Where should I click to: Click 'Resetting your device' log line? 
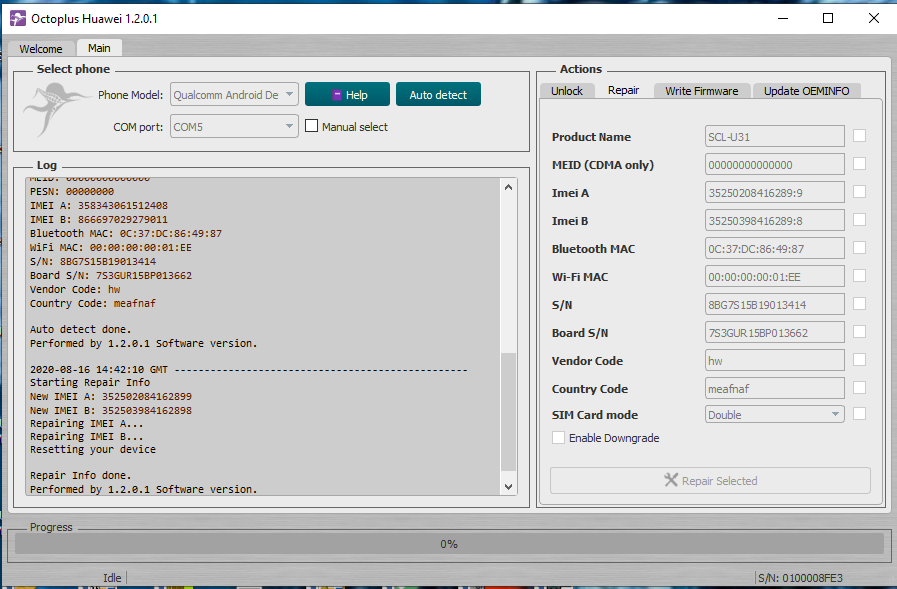coord(93,449)
